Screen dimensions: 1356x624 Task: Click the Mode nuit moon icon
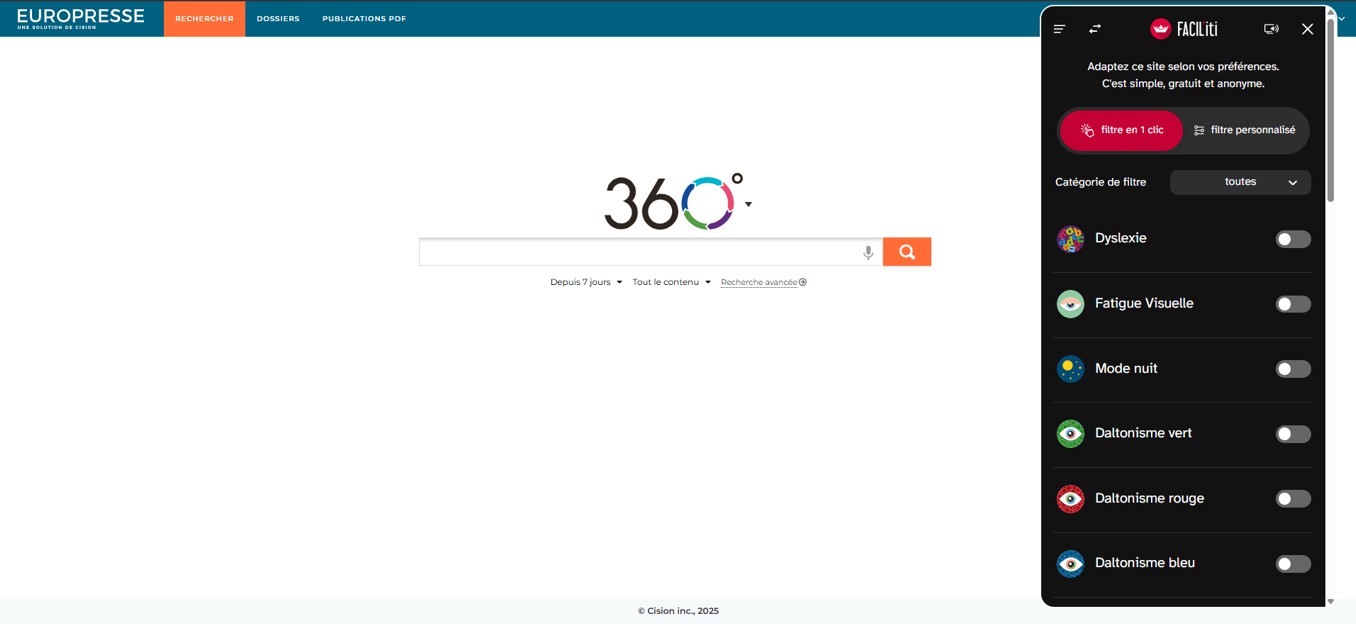tap(1070, 369)
